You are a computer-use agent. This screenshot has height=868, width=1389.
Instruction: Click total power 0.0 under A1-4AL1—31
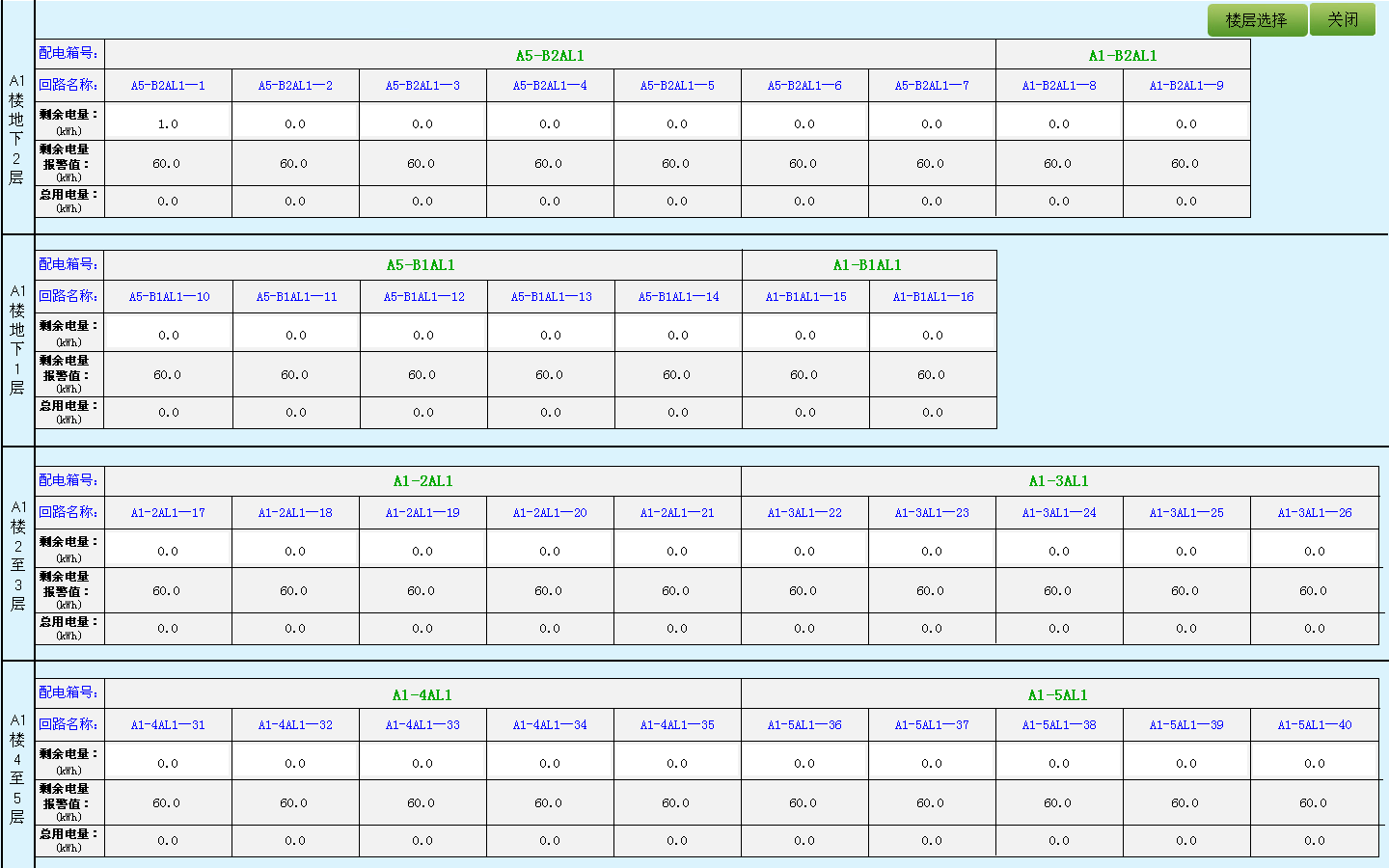[x=168, y=841]
